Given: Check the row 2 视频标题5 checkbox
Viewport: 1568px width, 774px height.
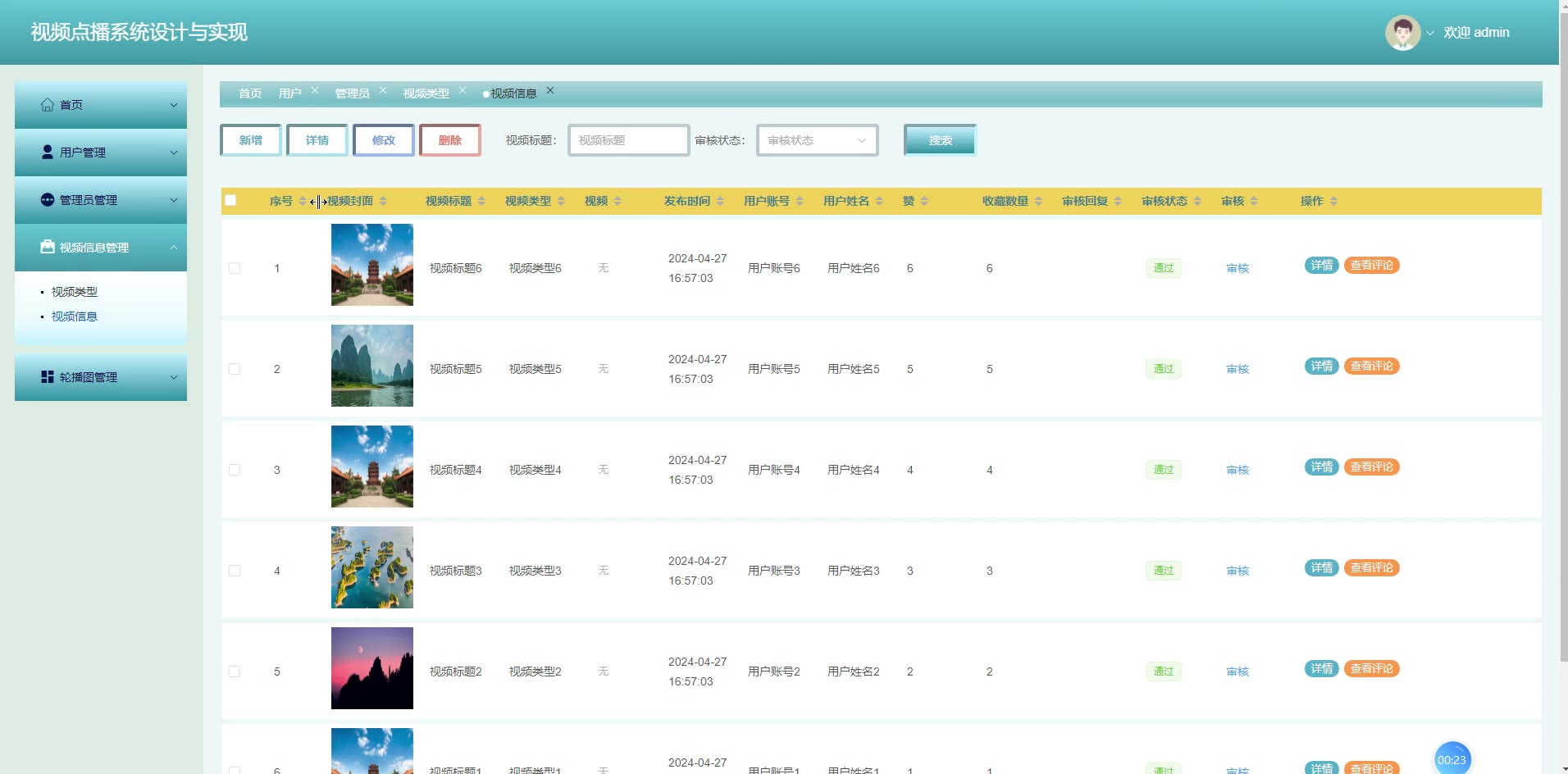Looking at the screenshot, I should pos(235,369).
